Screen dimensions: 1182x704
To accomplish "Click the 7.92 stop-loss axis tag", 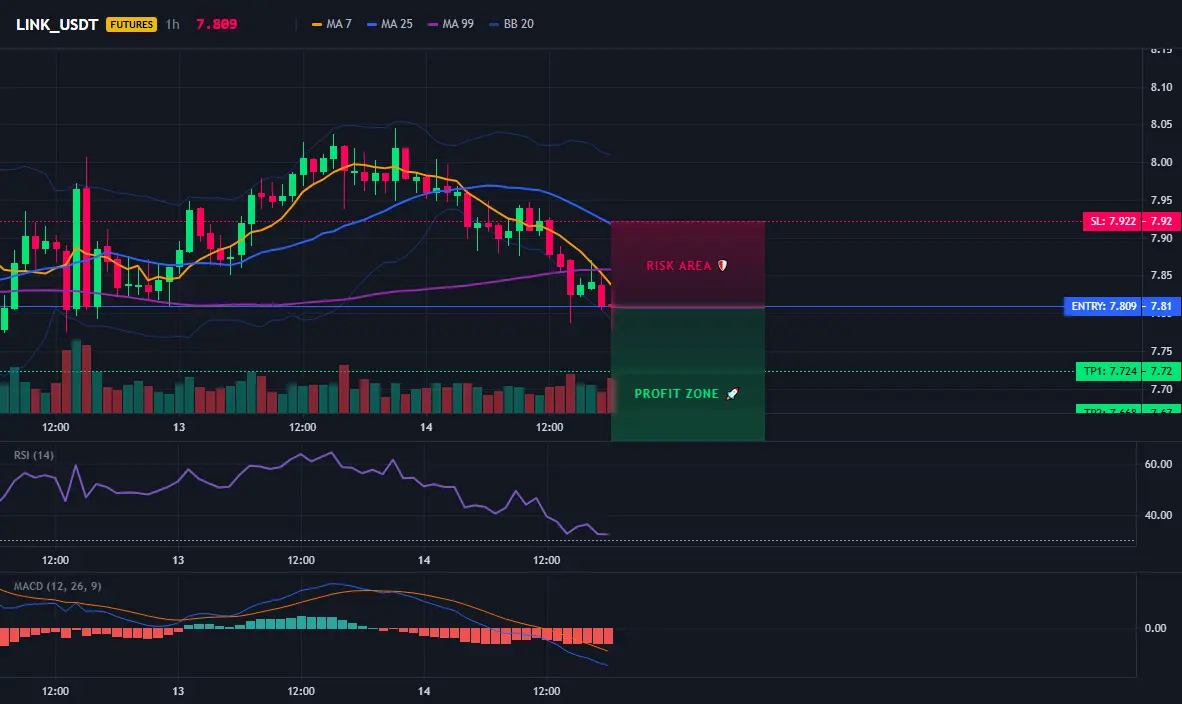I will (1162, 221).
